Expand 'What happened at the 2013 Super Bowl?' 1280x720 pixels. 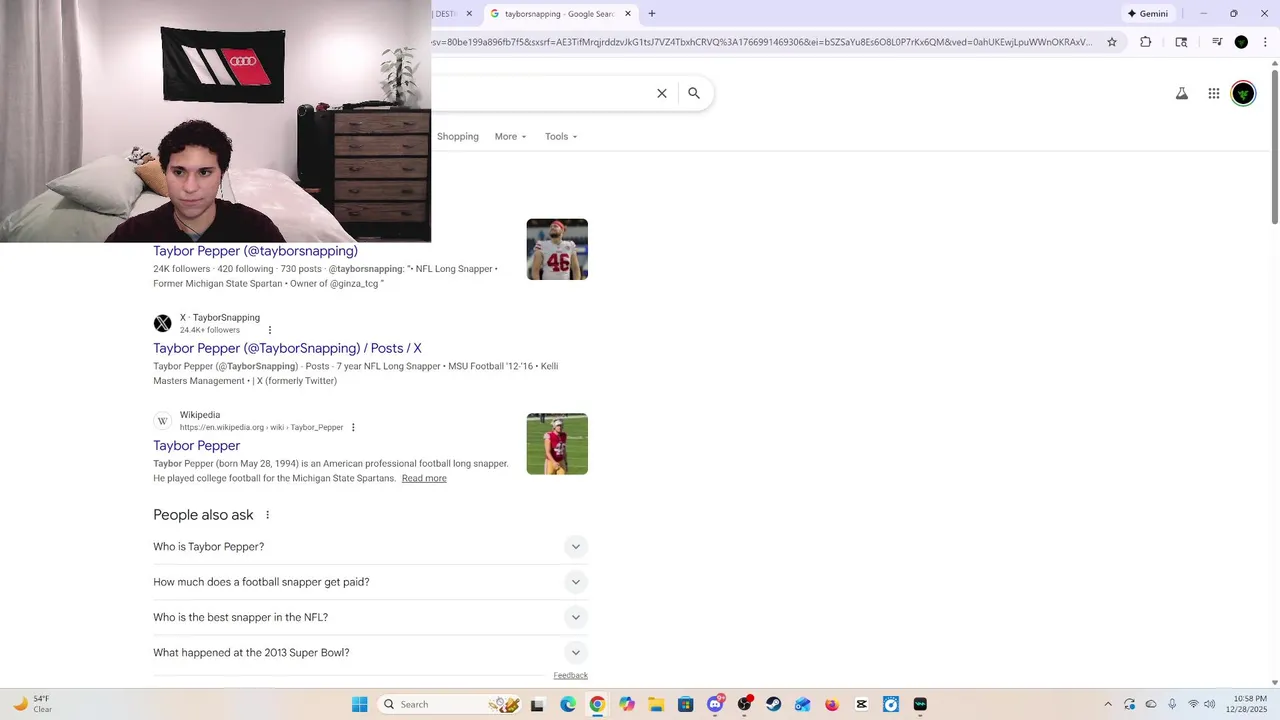point(370,653)
